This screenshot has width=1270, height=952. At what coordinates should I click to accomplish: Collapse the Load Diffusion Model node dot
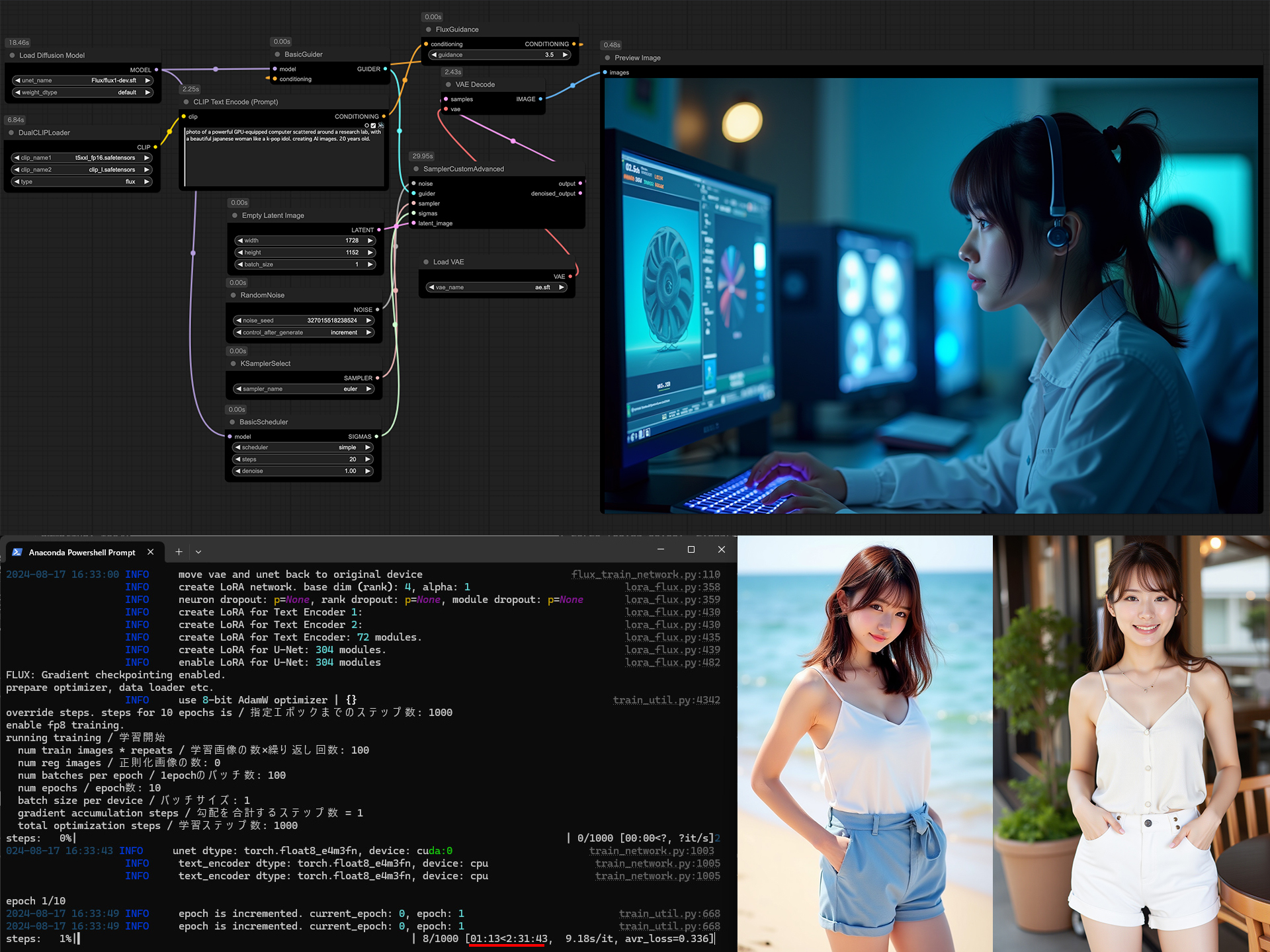pos(13,56)
